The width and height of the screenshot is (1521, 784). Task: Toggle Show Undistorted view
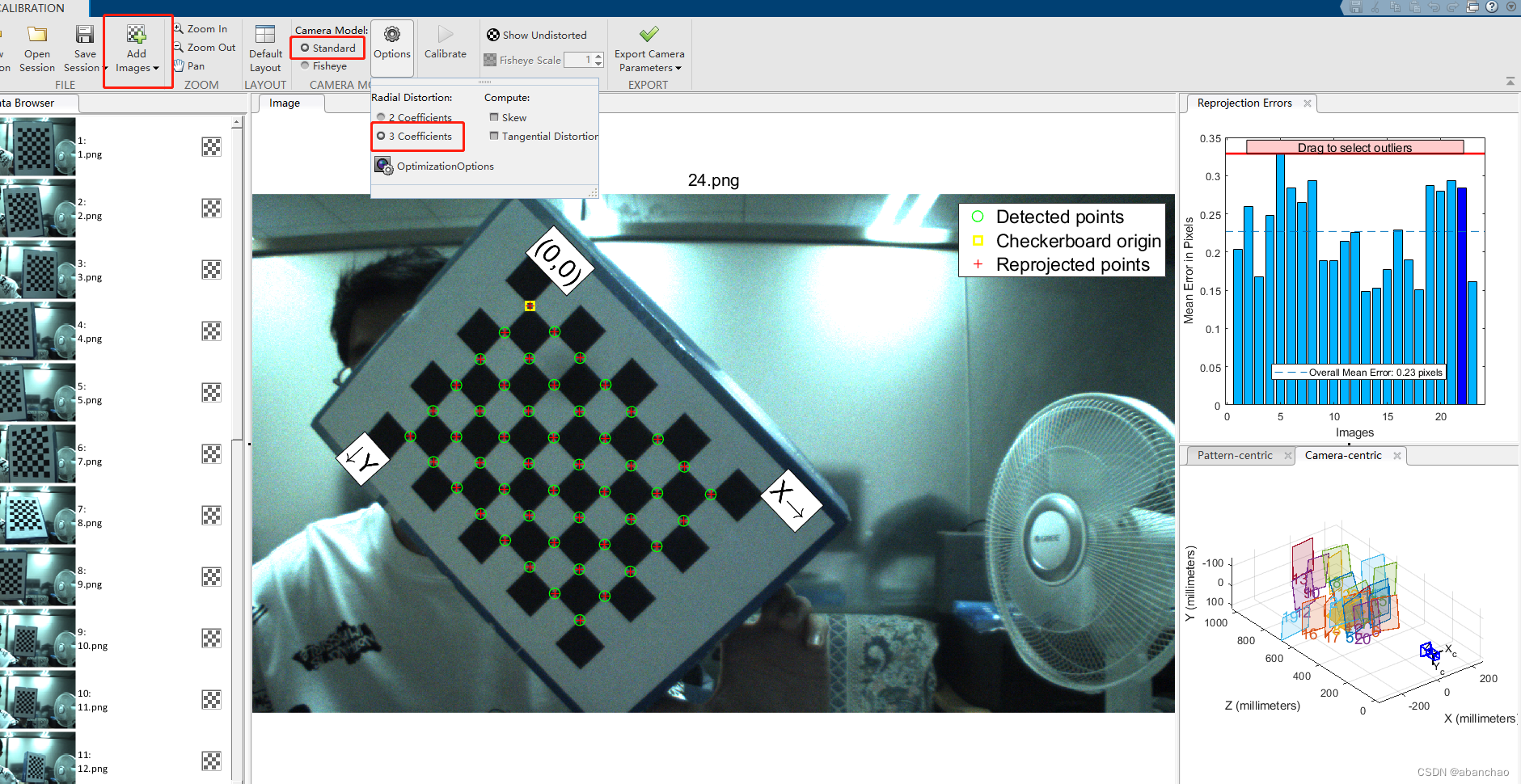(537, 35)
